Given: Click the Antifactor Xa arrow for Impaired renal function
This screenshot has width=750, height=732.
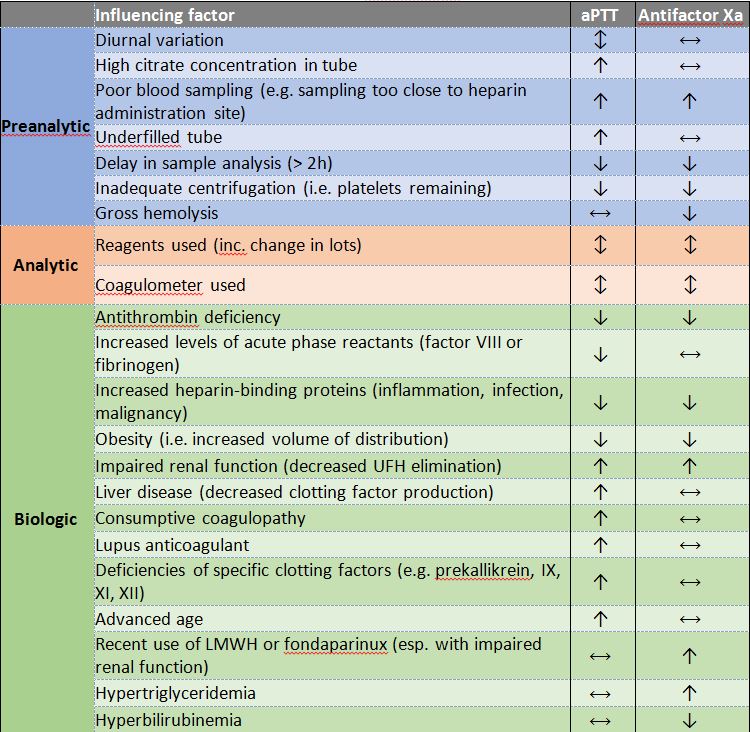Looking at the screenshot, I should point(689,466).
